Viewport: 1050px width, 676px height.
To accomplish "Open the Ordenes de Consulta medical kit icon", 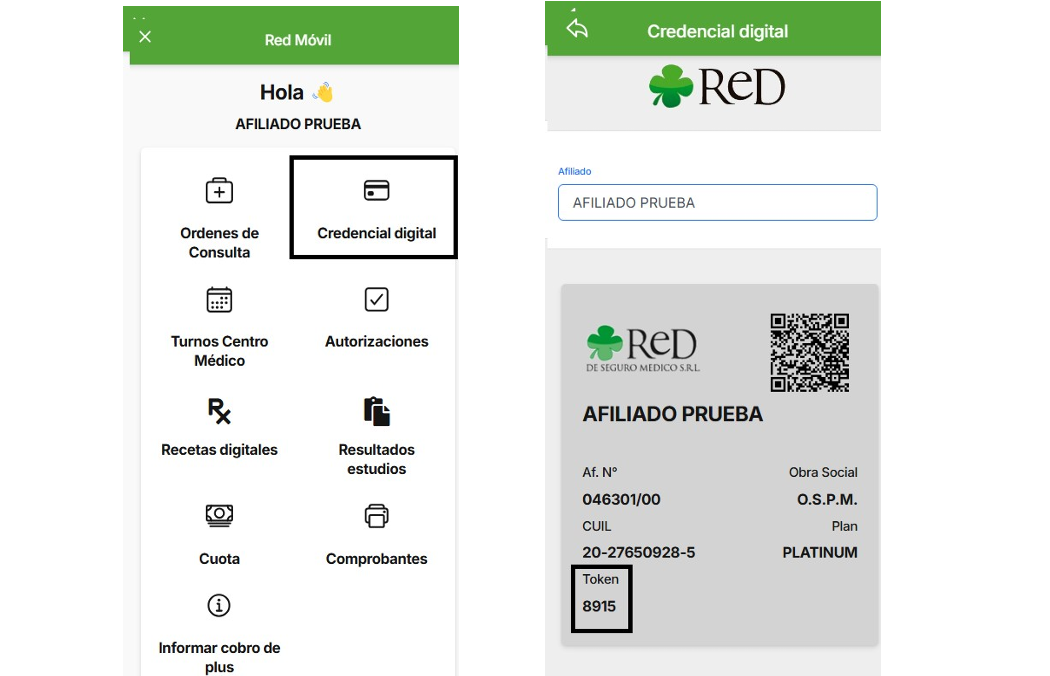I will tap(219, 191).
